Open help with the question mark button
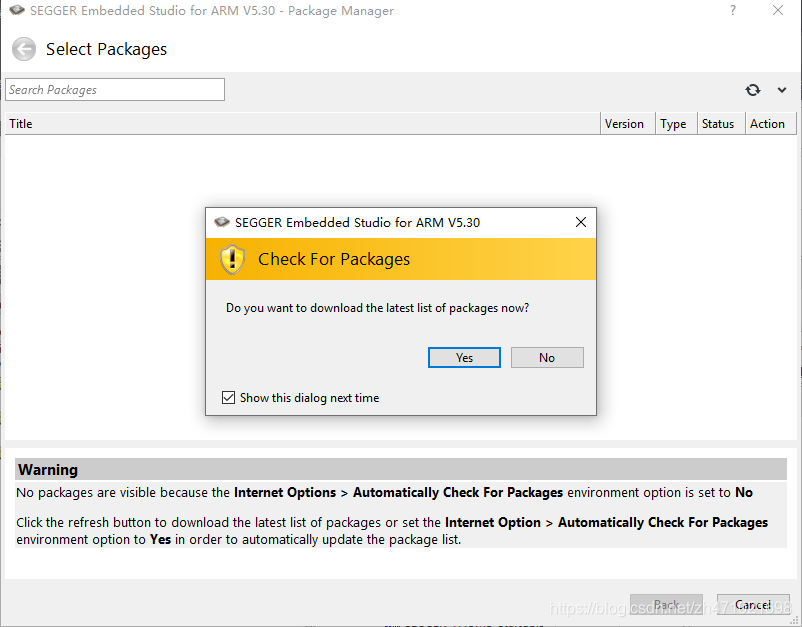 733,10
